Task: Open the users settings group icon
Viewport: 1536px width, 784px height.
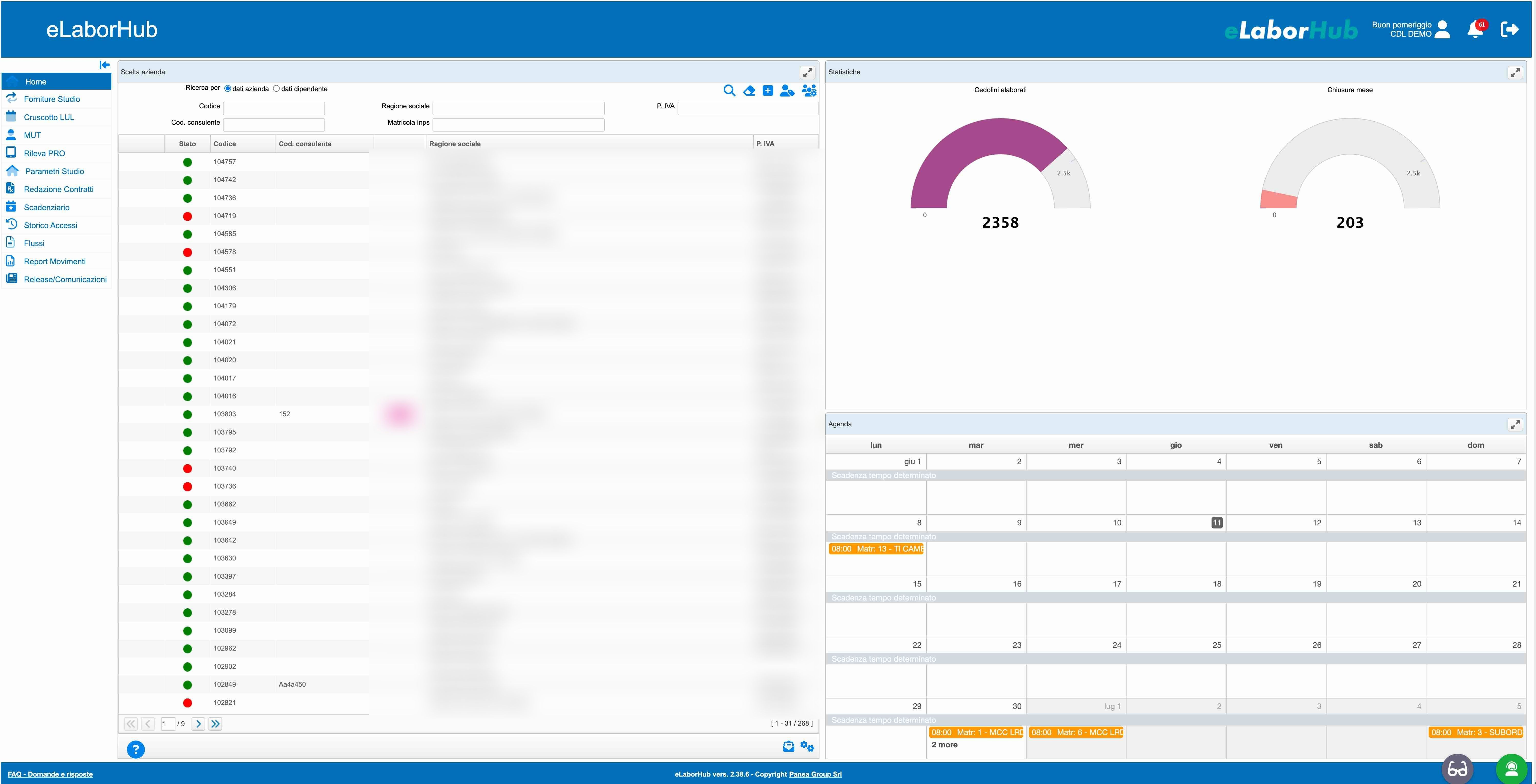Action: point(809,91)
